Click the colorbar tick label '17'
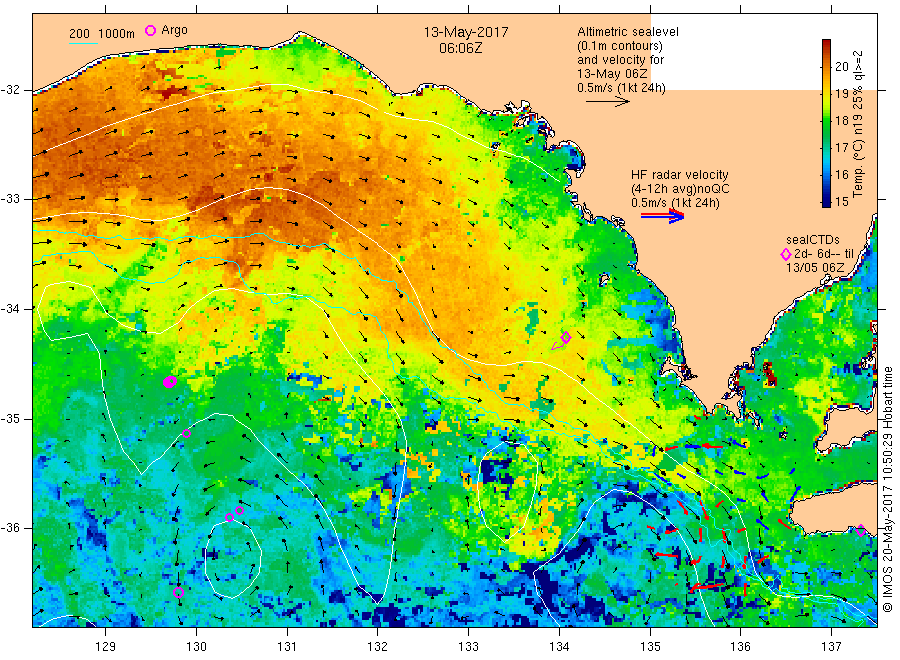Image resolution: width=900 pixels, height=660 pixels. pos(841,147)
